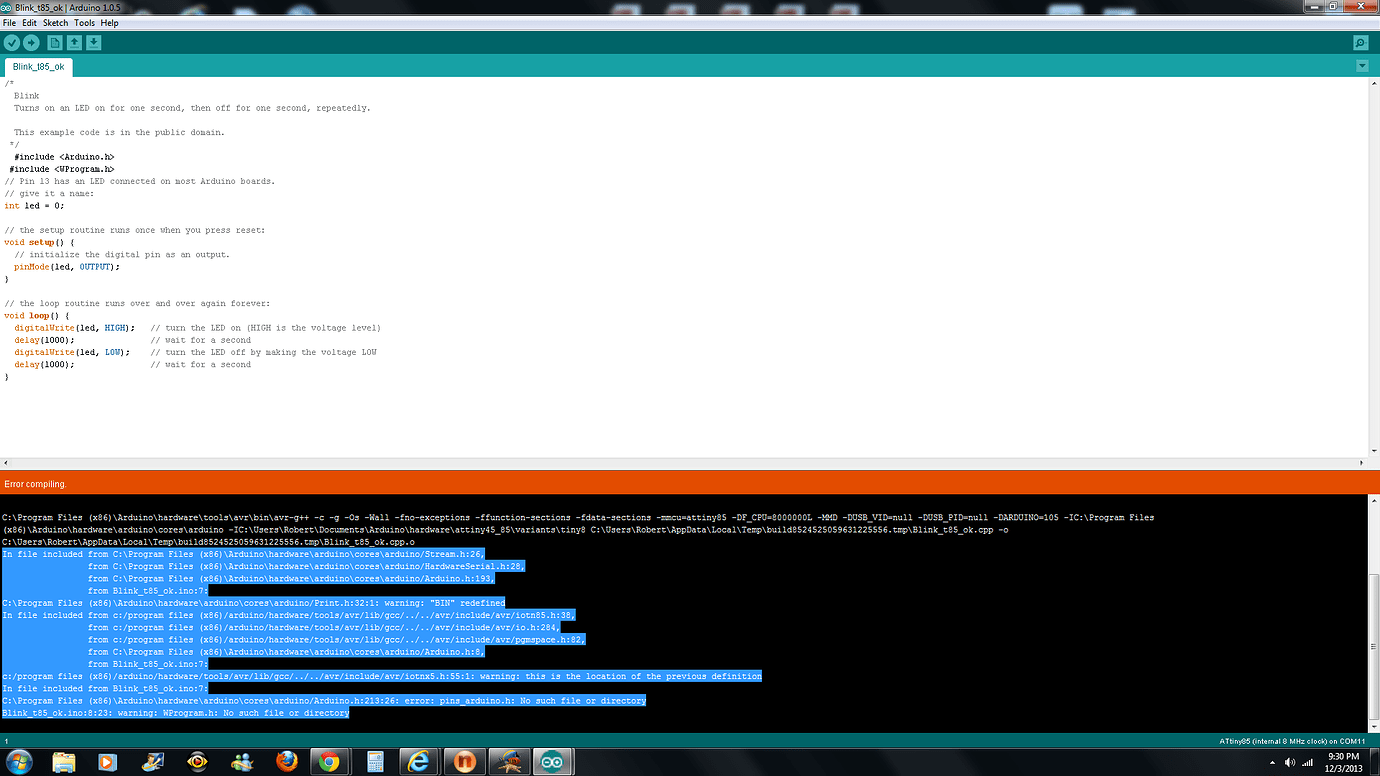This screenshot has height=776, width=1380.
Task: Click the clock in the system tray
Action: (x=1343, y=761)
